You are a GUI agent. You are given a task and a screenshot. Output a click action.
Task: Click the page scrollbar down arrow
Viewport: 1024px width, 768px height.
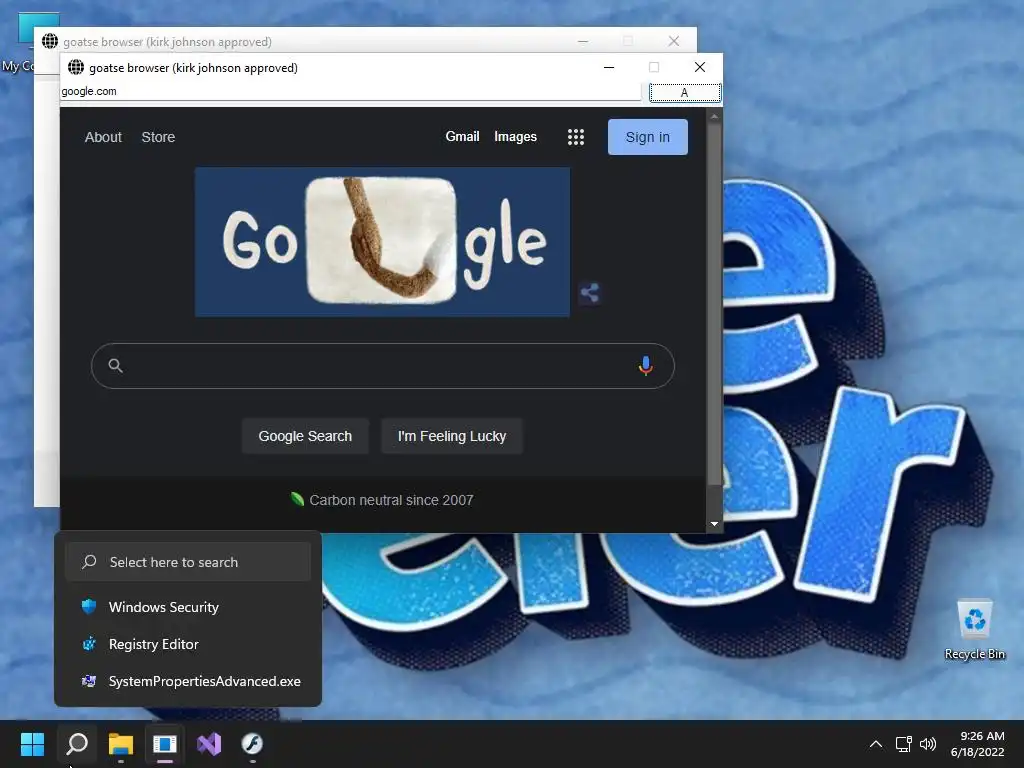click(x=714, y=524)
